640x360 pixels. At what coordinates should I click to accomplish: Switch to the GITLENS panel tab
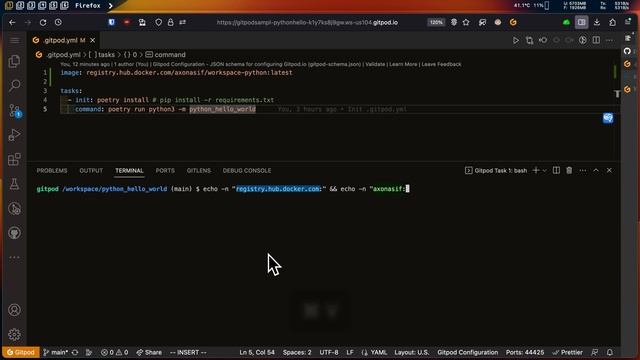(x=199, y=171)
